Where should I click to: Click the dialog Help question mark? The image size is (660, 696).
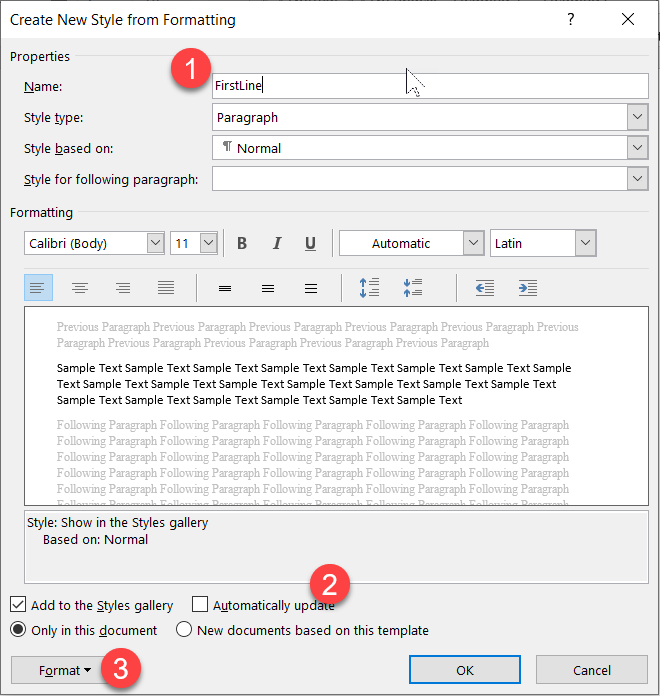tap(571, 19)
